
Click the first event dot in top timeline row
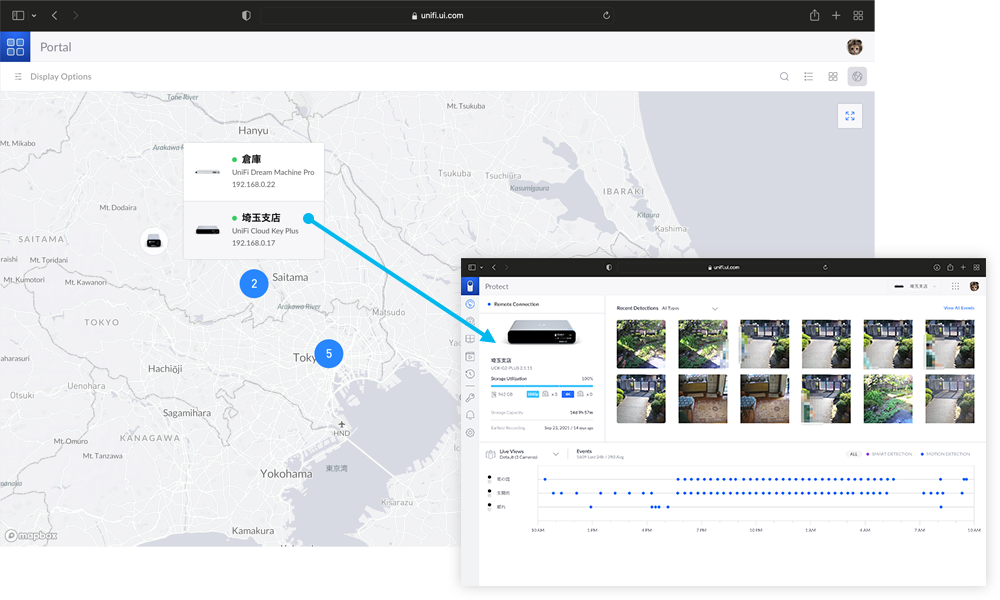[545, 479]
